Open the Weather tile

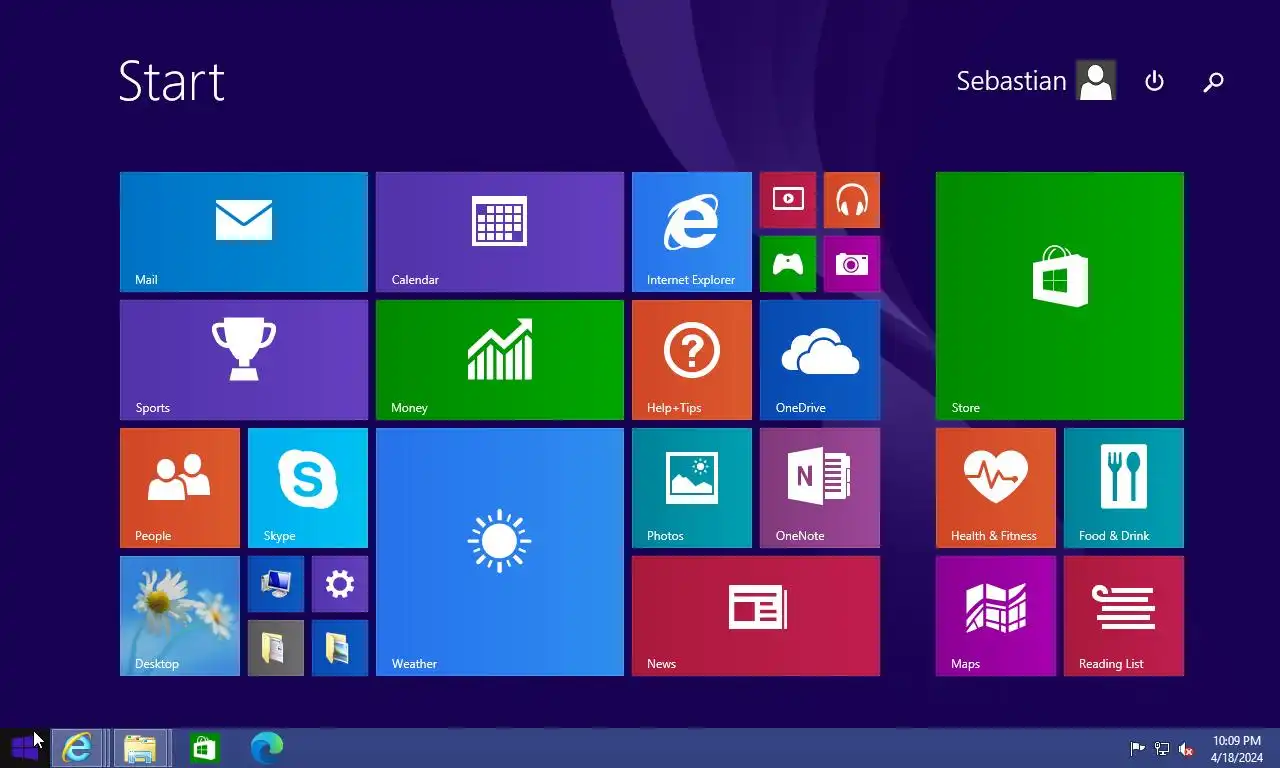[500, 552]
